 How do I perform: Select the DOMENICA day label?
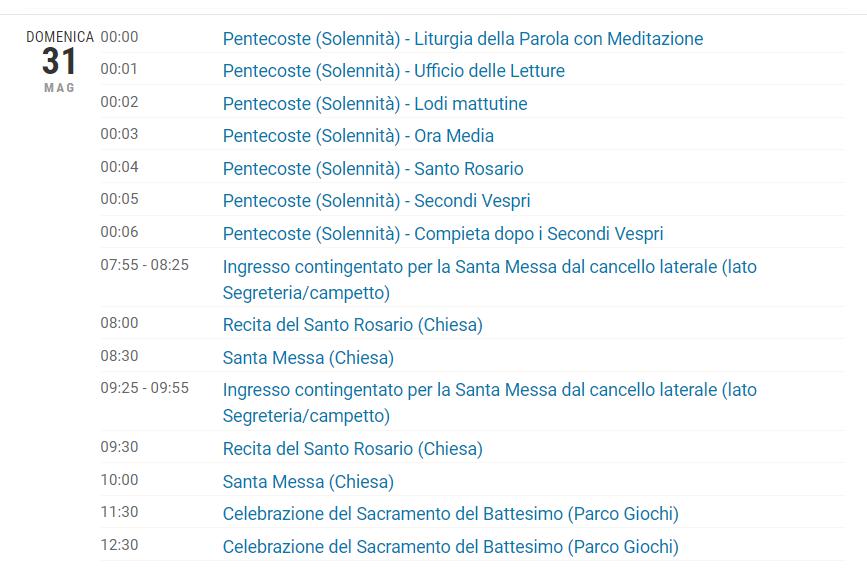tap(60, 37)
